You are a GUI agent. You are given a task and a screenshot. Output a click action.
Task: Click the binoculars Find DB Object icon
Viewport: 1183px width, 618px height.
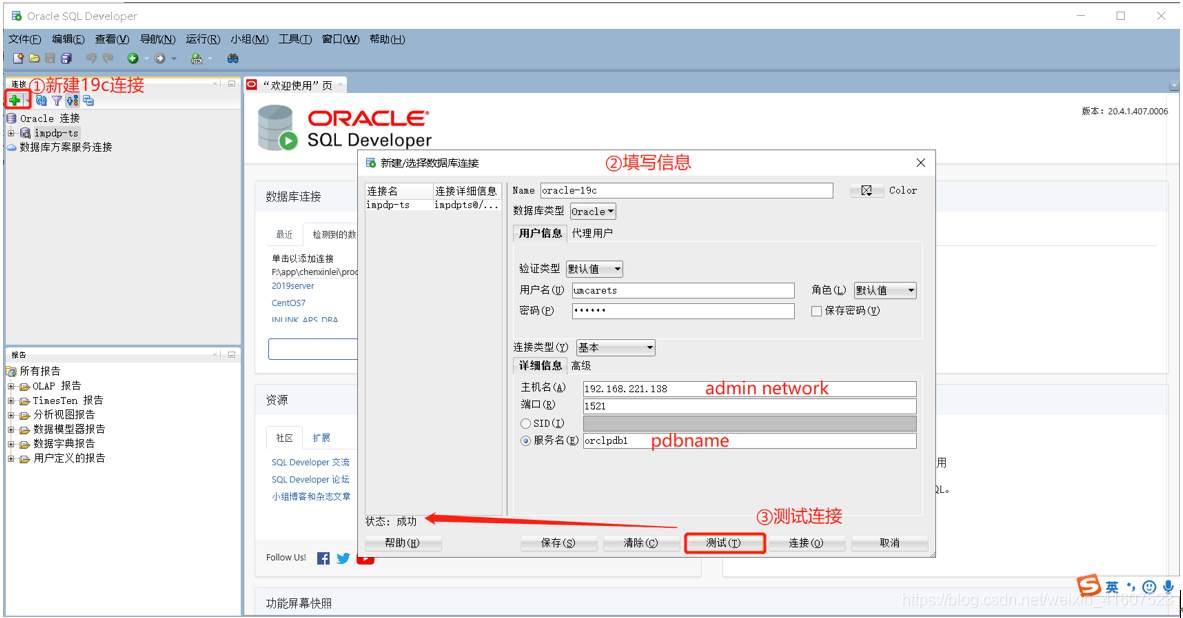point(233,58)
